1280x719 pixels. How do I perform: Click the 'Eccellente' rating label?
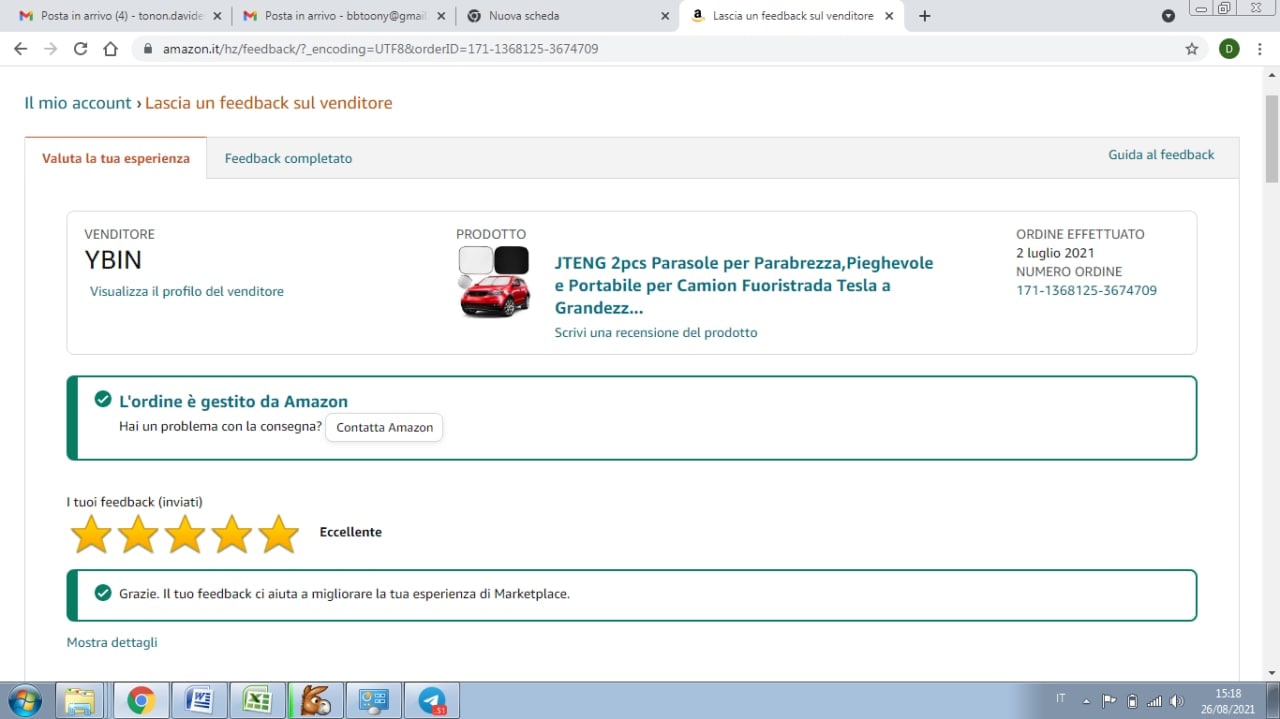[x=350, y=532]
